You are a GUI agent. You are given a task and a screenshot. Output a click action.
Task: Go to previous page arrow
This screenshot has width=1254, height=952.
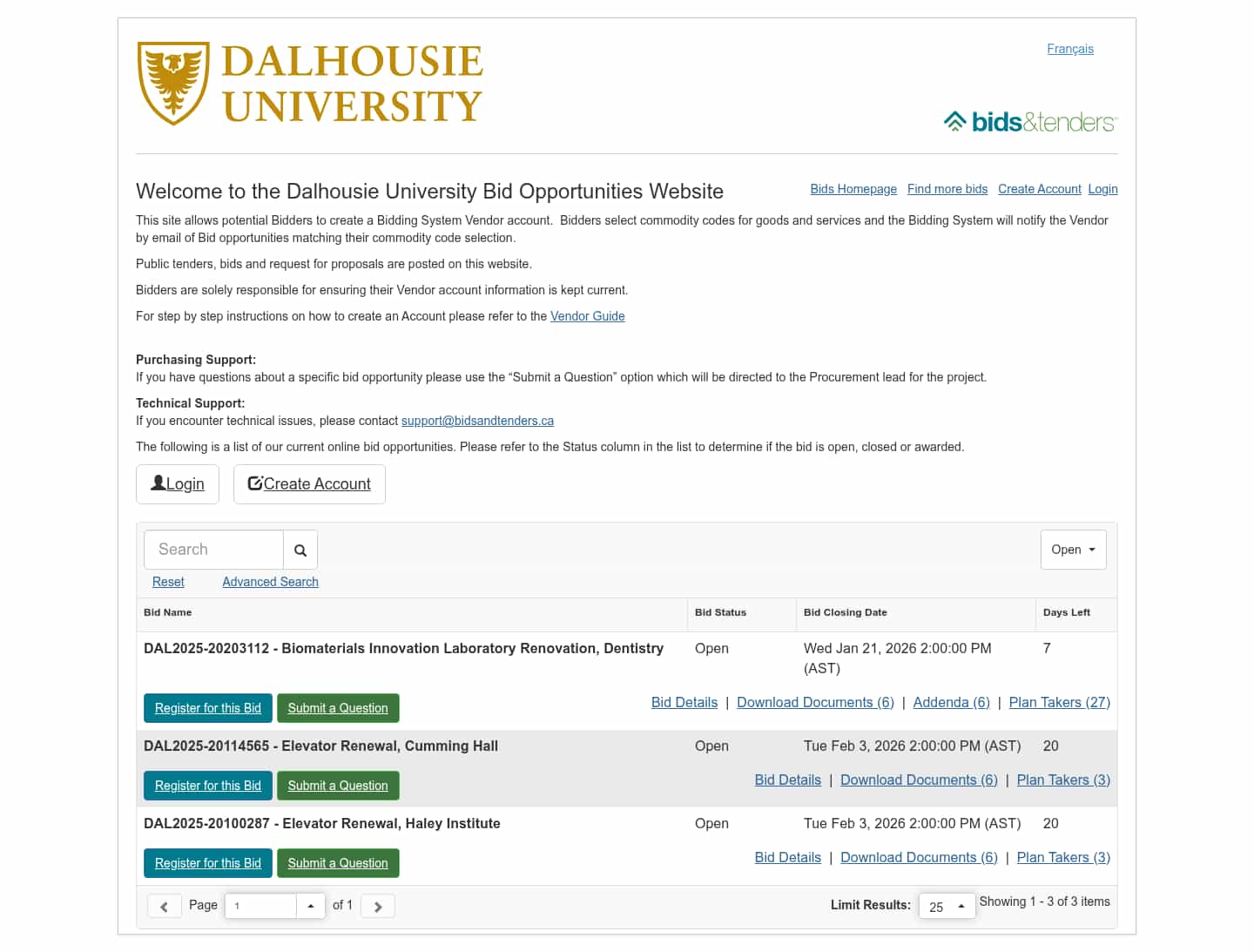pos(164,906)
